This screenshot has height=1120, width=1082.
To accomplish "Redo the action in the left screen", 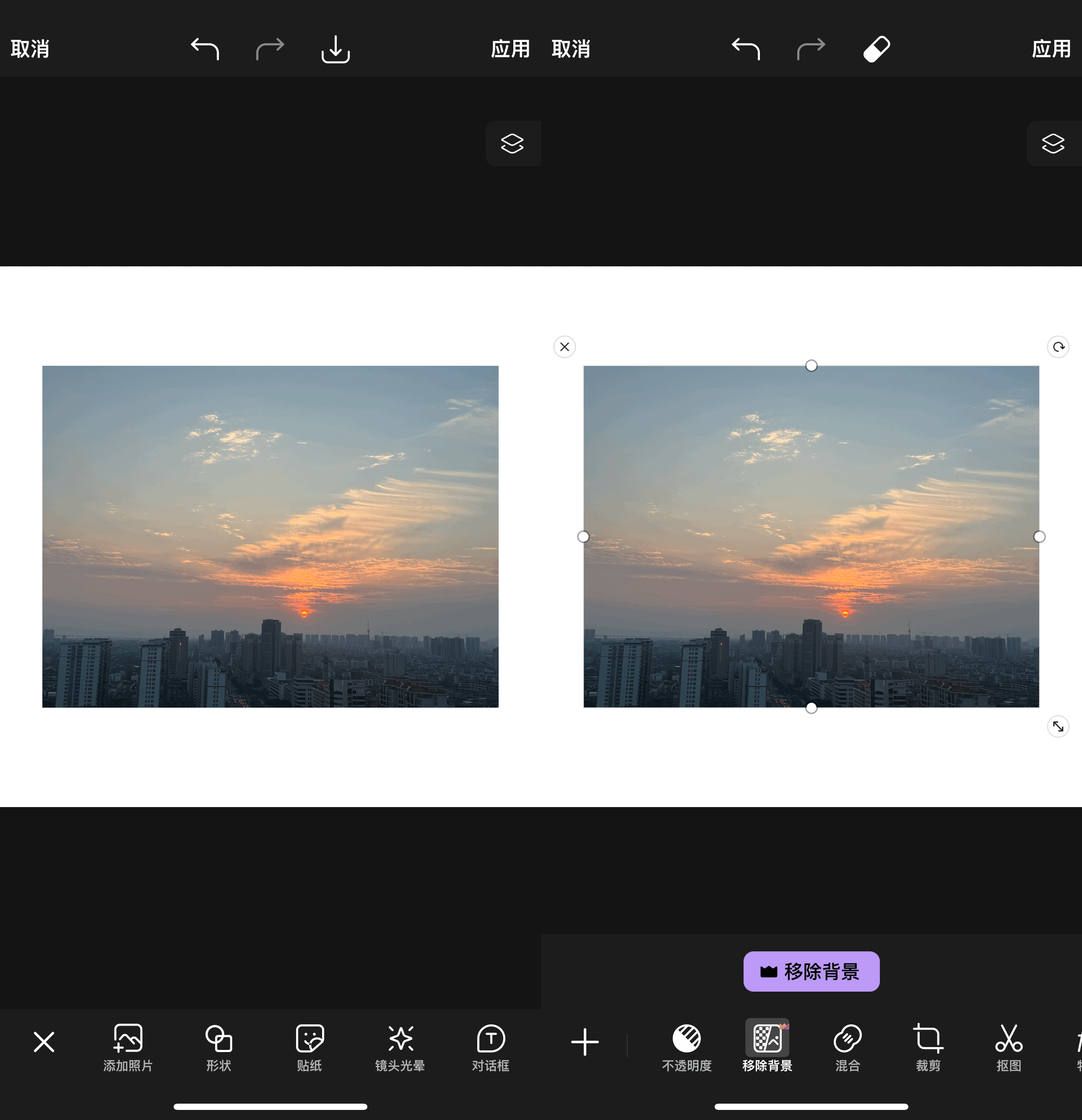I will [x=270, y=49].
